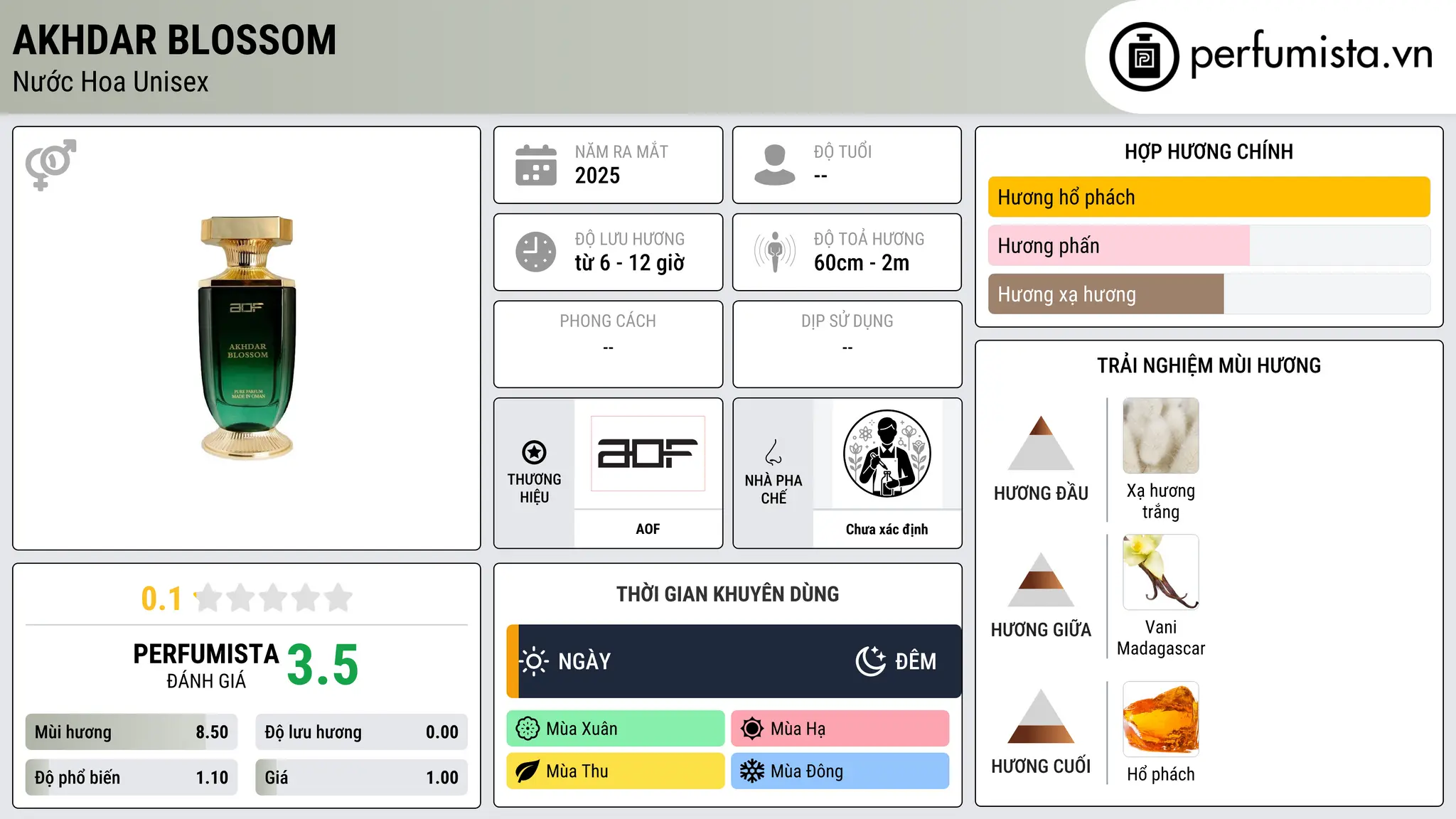
Task: Click the sun icon next to Ngày
Action: tap(534, 661)
